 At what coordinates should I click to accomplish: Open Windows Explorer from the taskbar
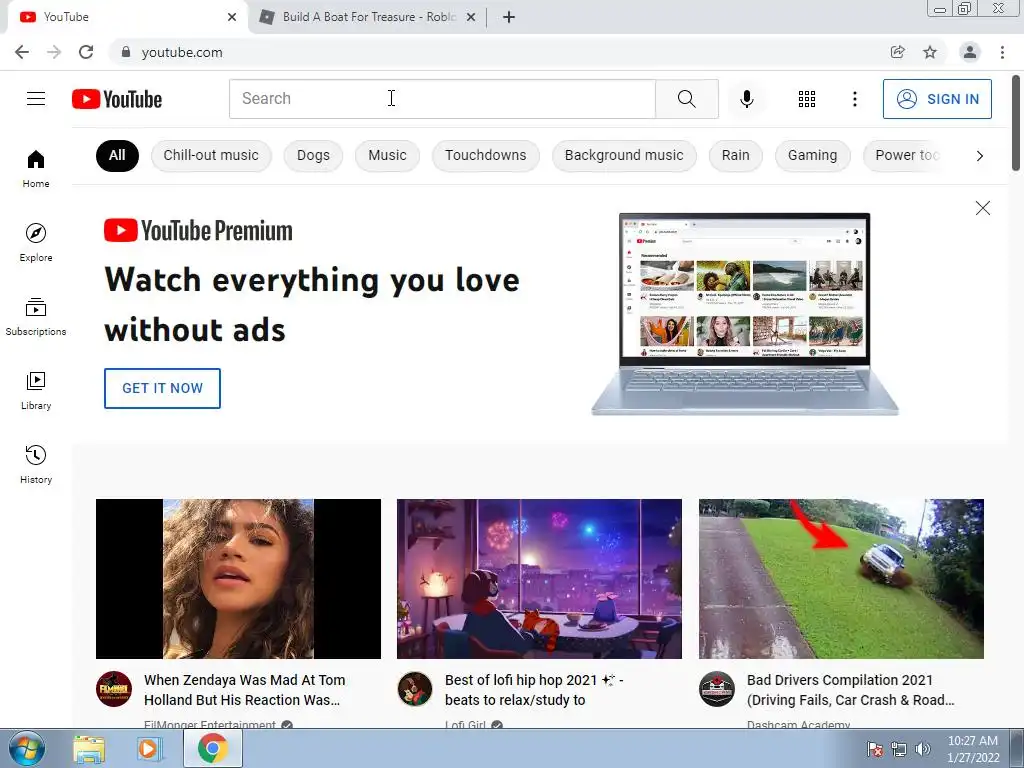pos(89,748)
